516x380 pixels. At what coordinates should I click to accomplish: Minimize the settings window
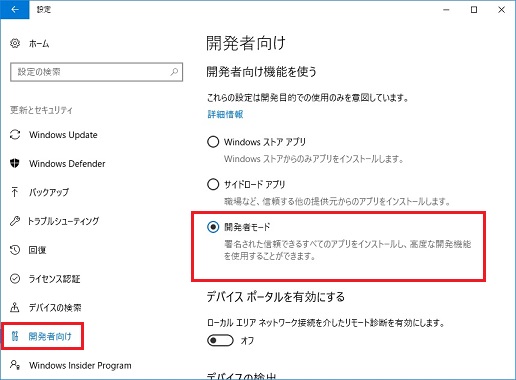tap(446, 10)
